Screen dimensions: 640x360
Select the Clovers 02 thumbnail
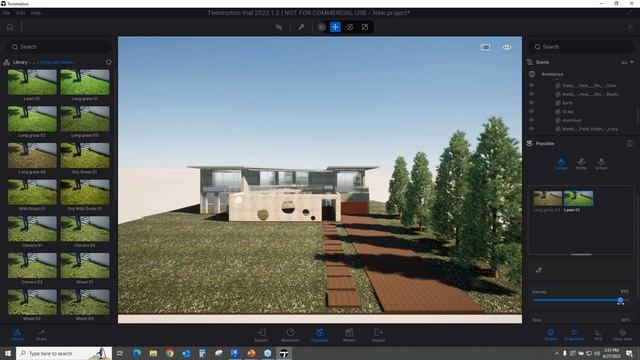[85, 229]
